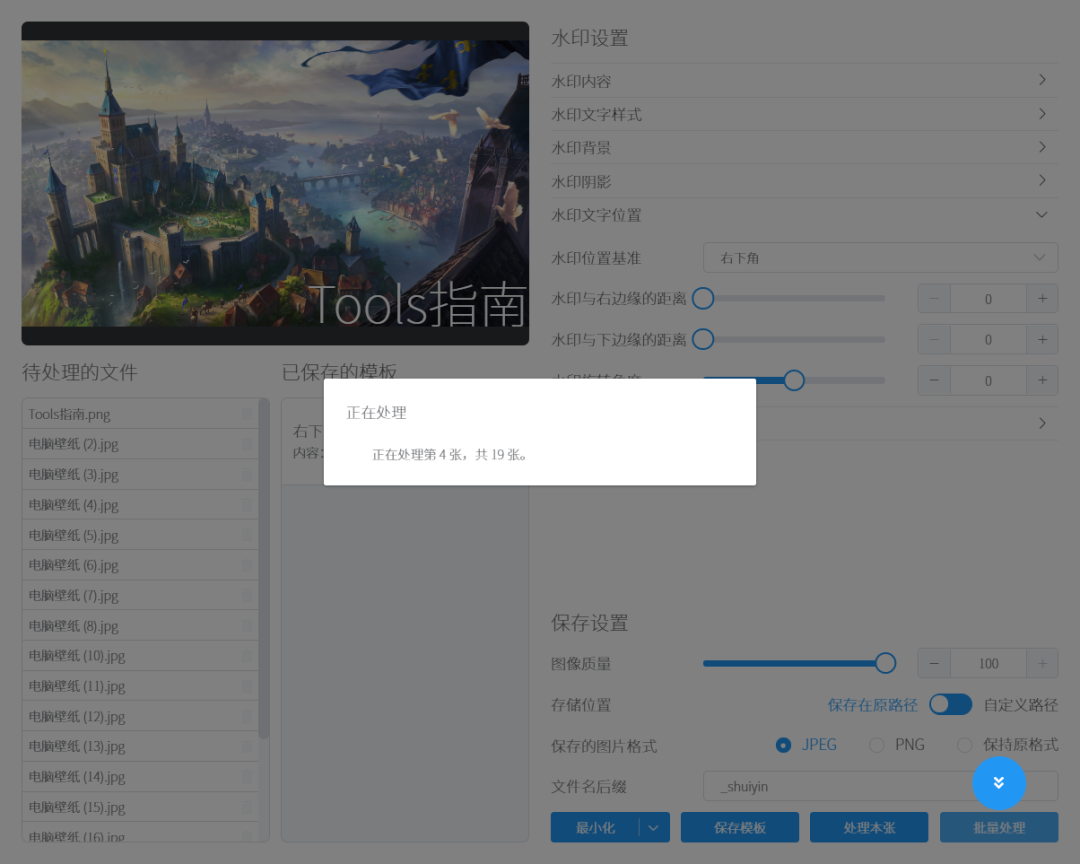This screenshot has height=864, width=1080.
Task: Decrease 图像质量 with minus button
Action: (934, 663)
